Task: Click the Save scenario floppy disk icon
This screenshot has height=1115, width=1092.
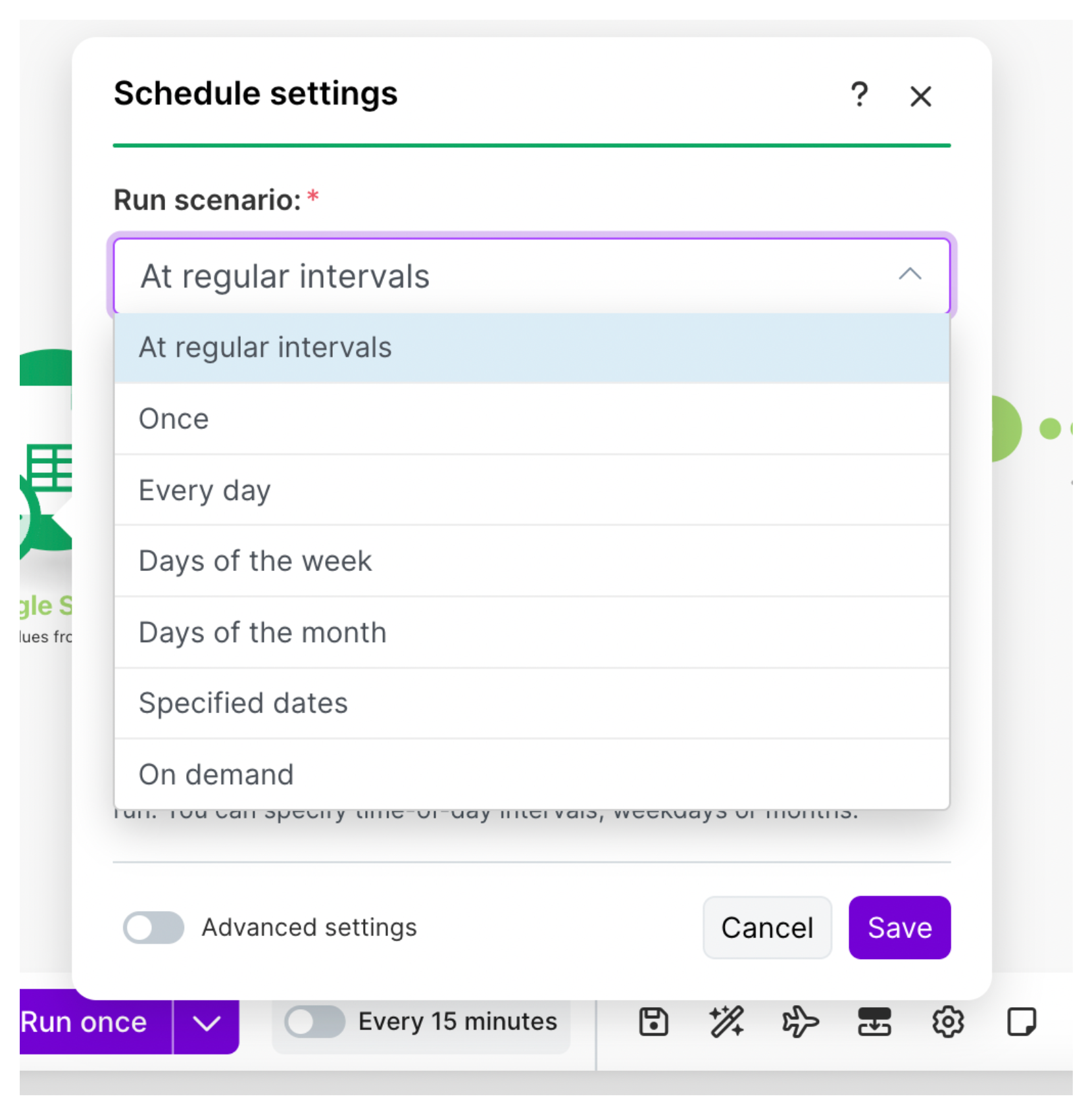Action: click(x=653, y=1022)
